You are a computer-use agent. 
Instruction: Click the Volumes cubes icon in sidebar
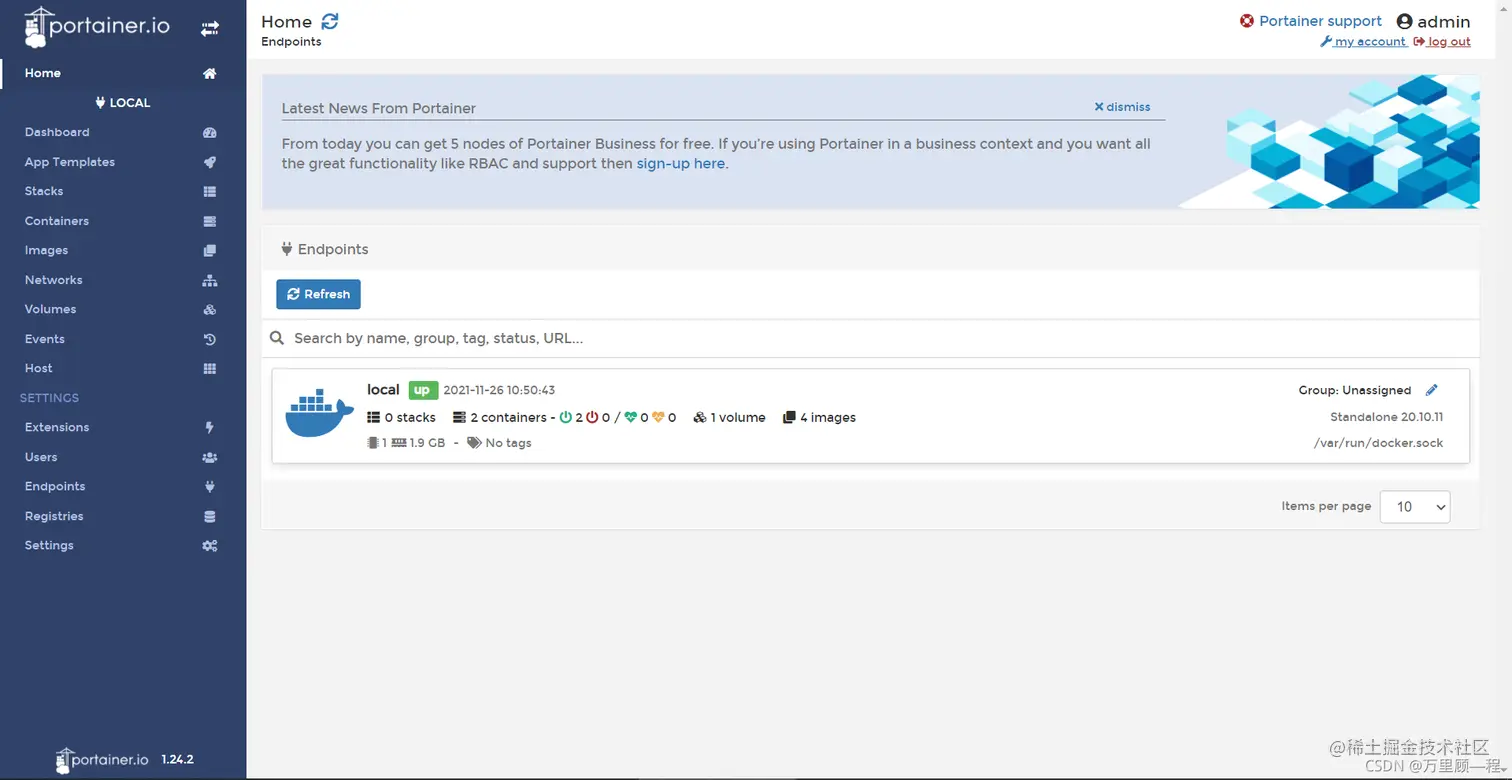tap(209, 309)
